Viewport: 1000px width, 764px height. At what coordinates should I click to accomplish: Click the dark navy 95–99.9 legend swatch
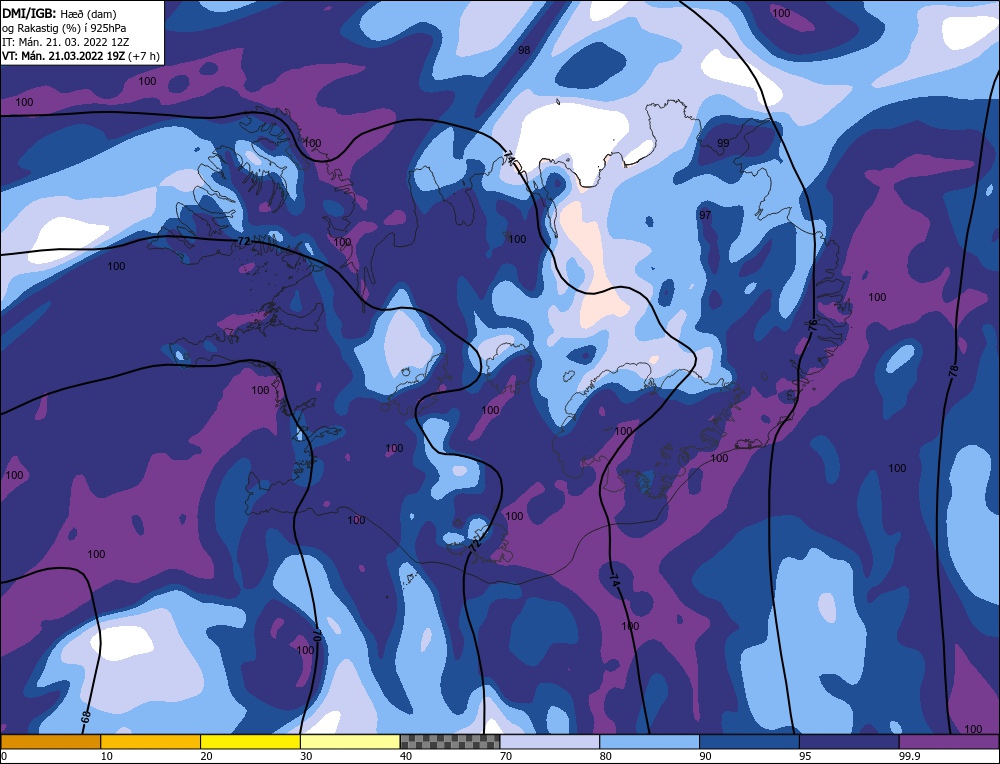point(849,741)
